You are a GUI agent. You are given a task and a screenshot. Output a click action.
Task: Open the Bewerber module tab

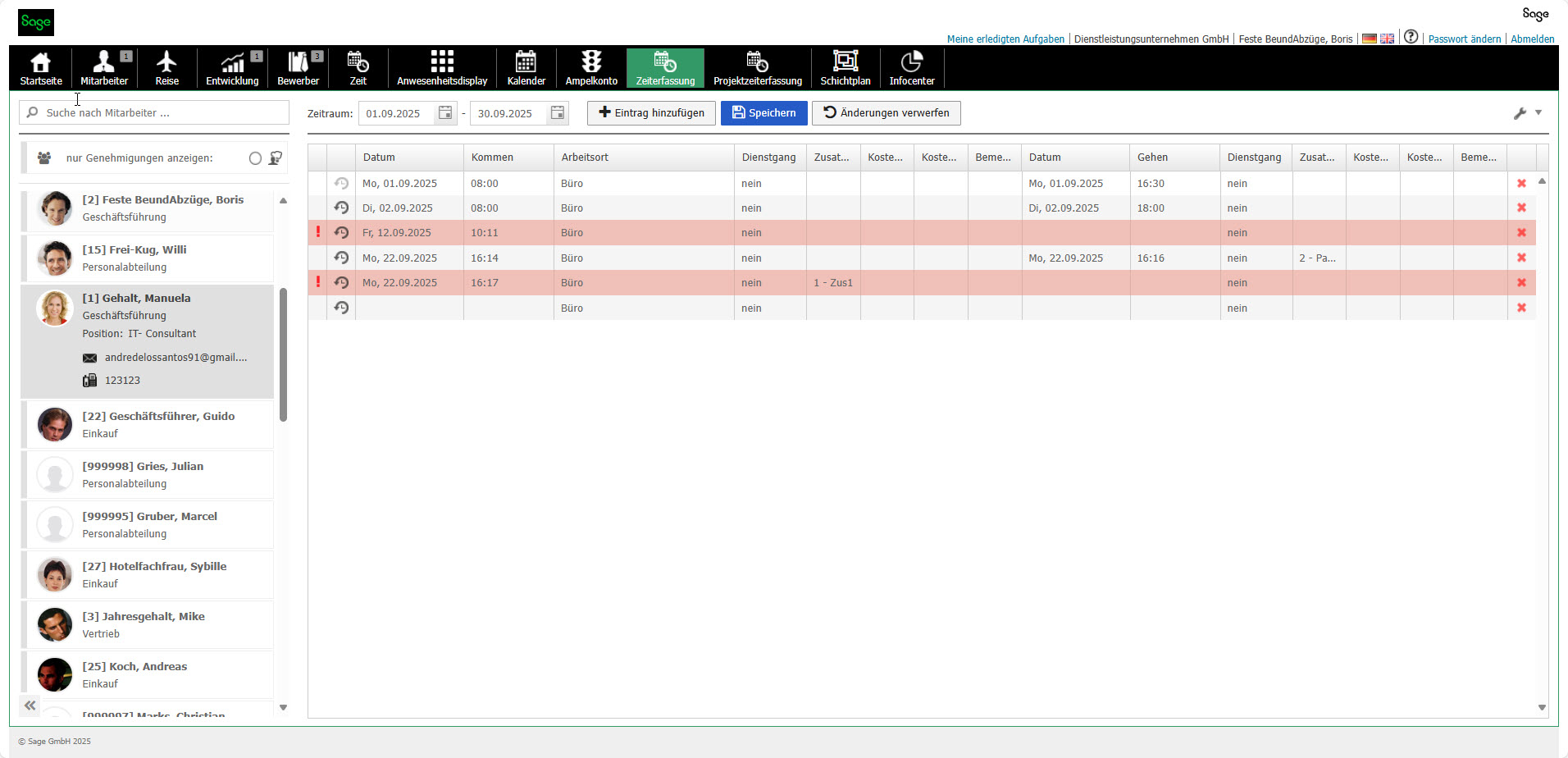(x=298, y=68)
